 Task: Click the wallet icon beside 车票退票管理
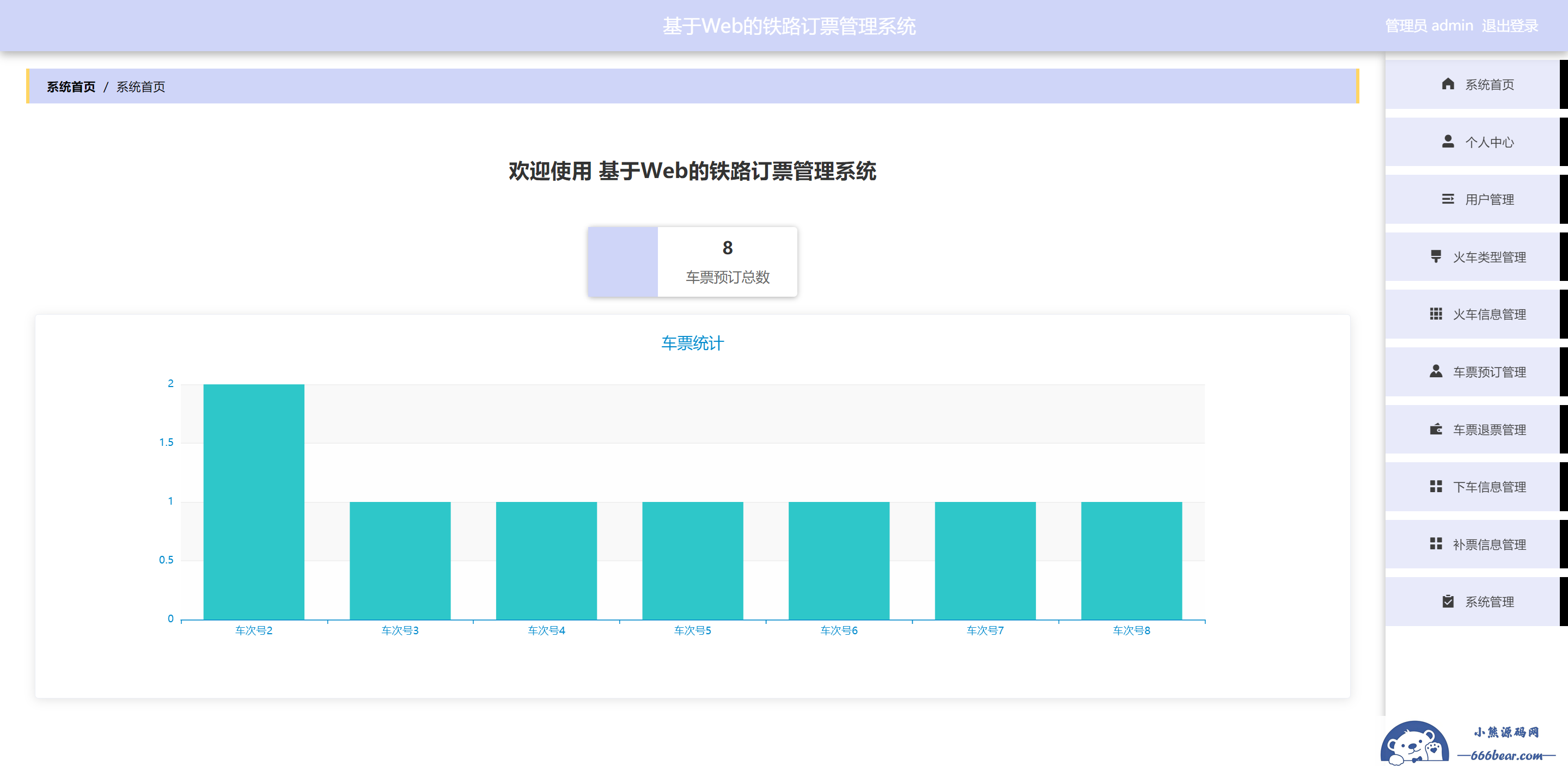1436,429
